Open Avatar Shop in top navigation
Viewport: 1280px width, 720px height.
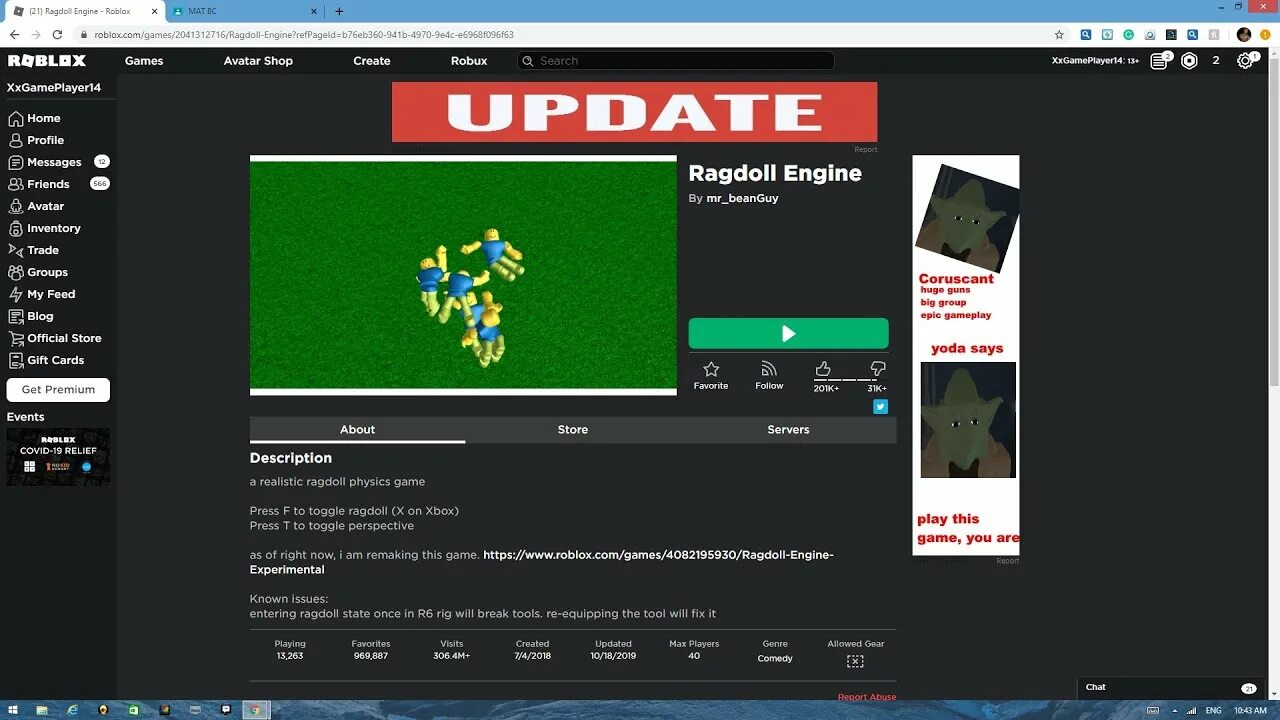(258, 61)
